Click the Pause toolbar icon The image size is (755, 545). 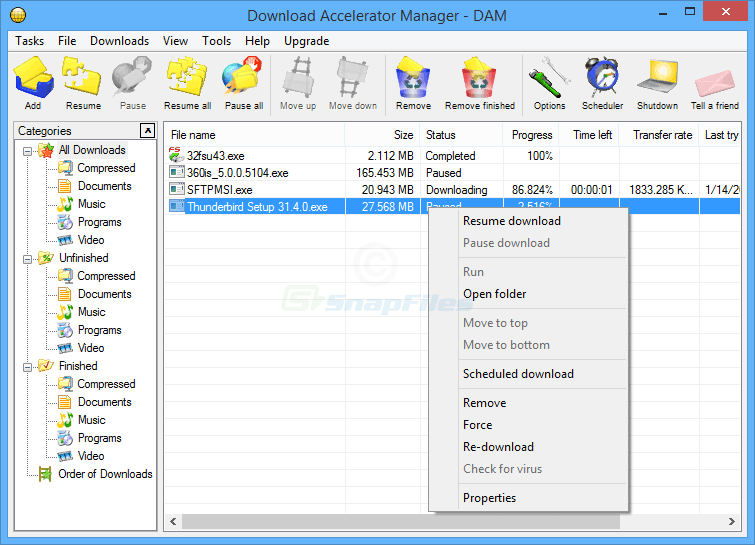(x=132, y=76)
